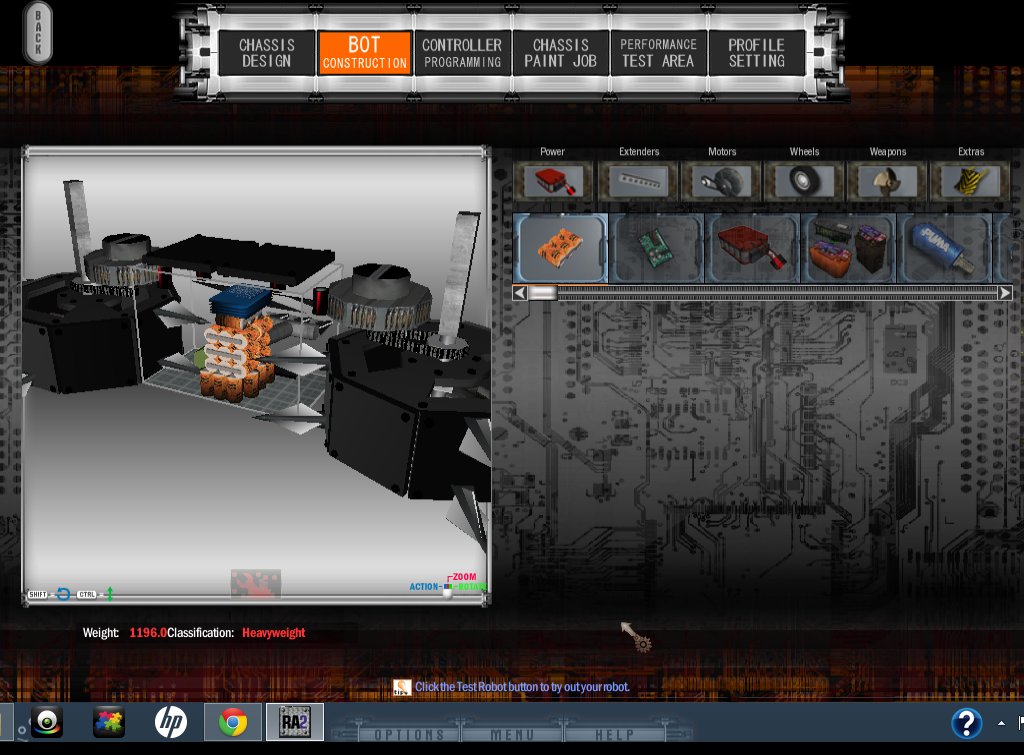This screenshot has height=755, width=1024.
Task: Open the Motors components category
Action: point(722,181)
